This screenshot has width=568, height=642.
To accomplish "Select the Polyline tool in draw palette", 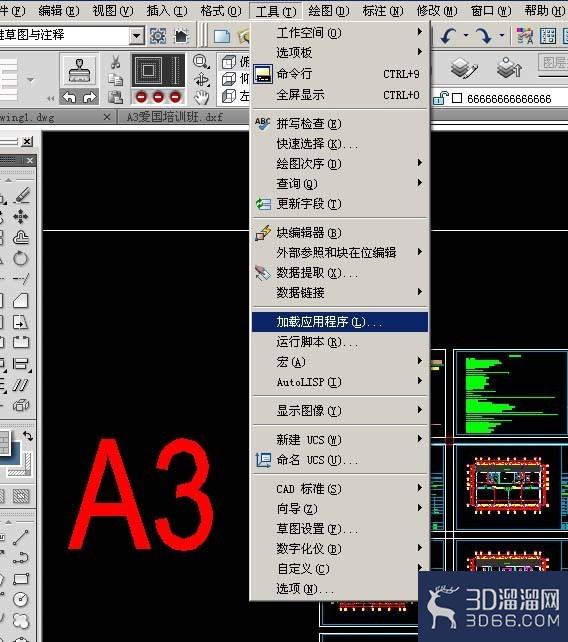I will 20,558.
